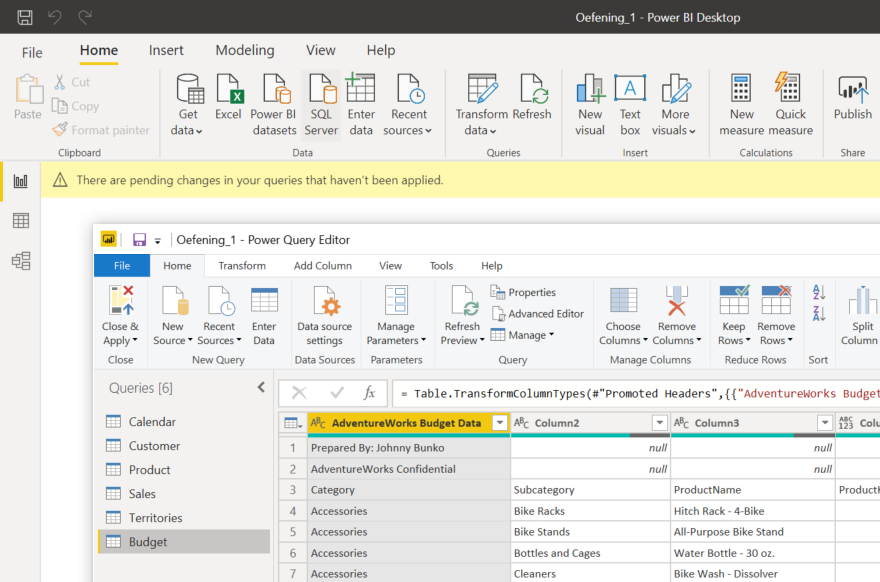Open Remove Rows in Query Editor
Screen dimensions: 880x582
point(776,316)
